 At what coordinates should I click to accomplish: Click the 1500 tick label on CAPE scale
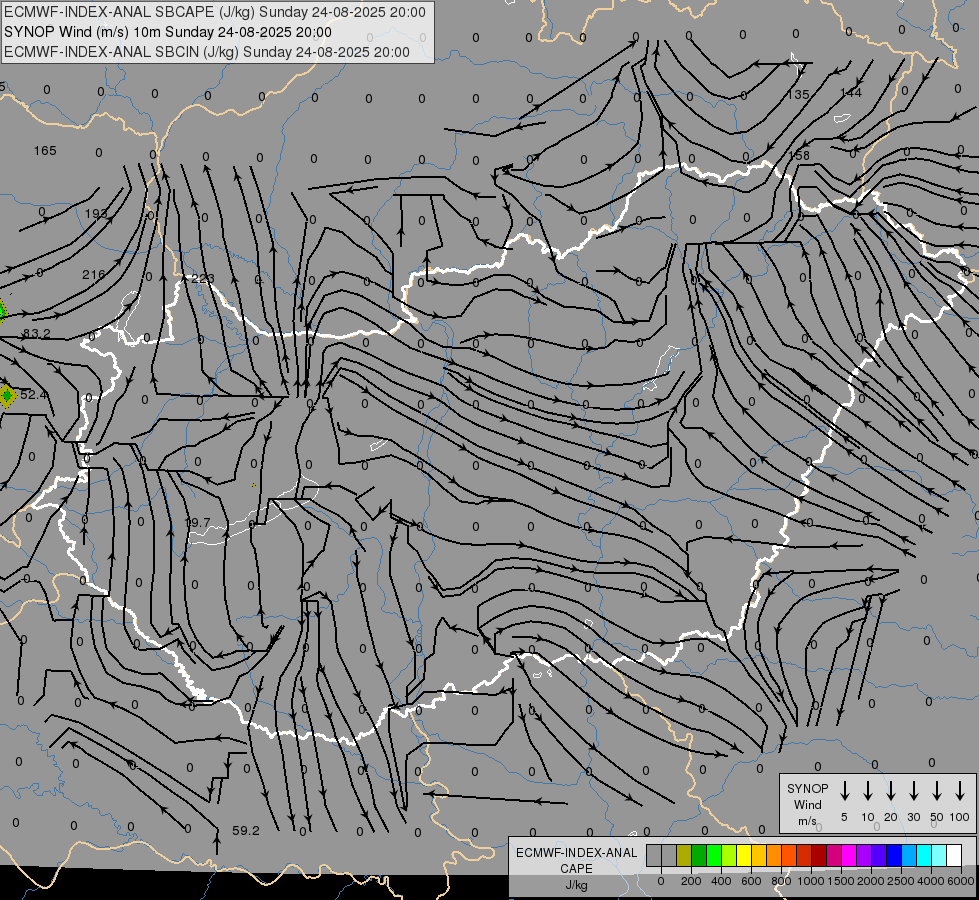(840, 881)
